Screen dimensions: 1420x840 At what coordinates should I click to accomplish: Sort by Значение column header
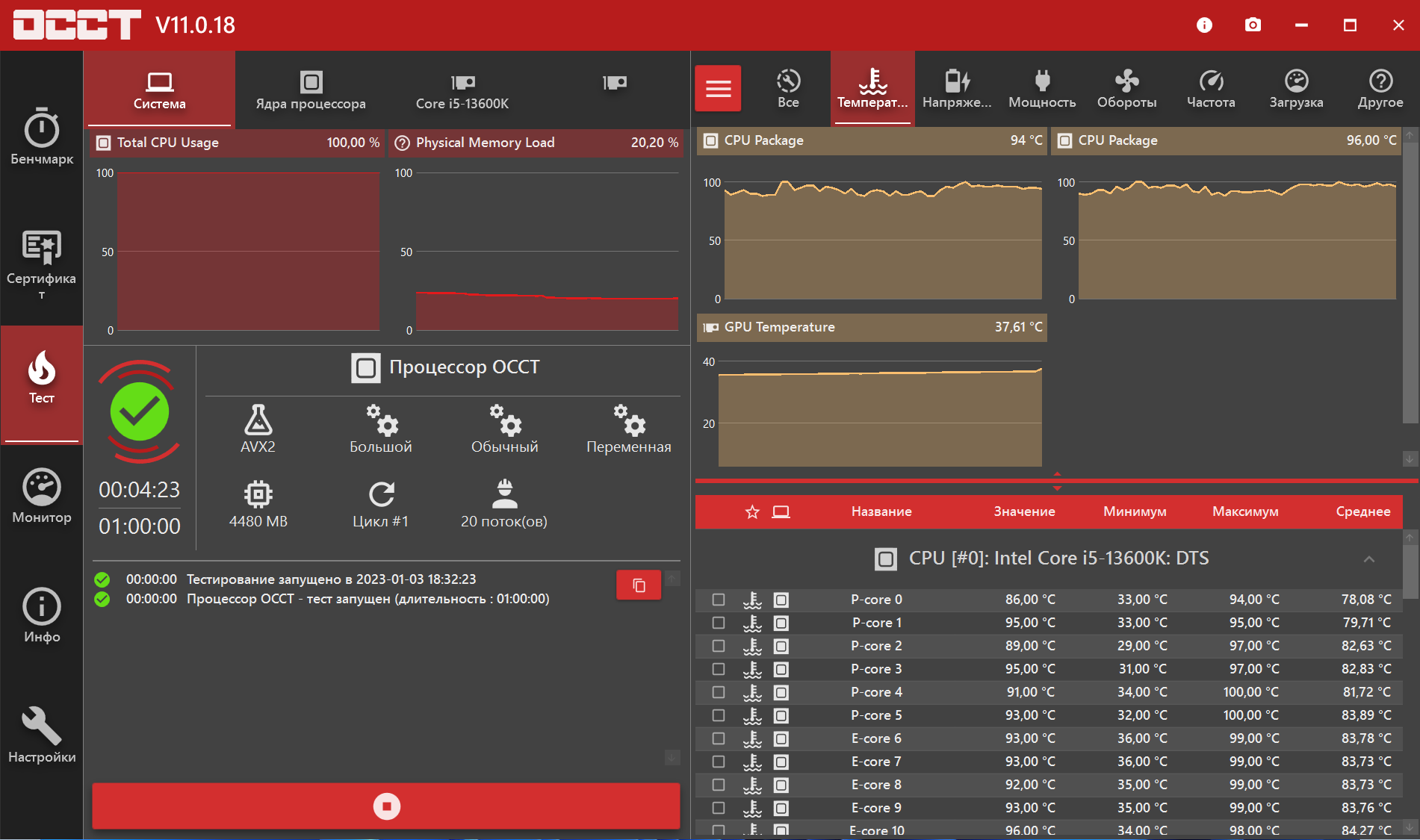click(1024, 511)
